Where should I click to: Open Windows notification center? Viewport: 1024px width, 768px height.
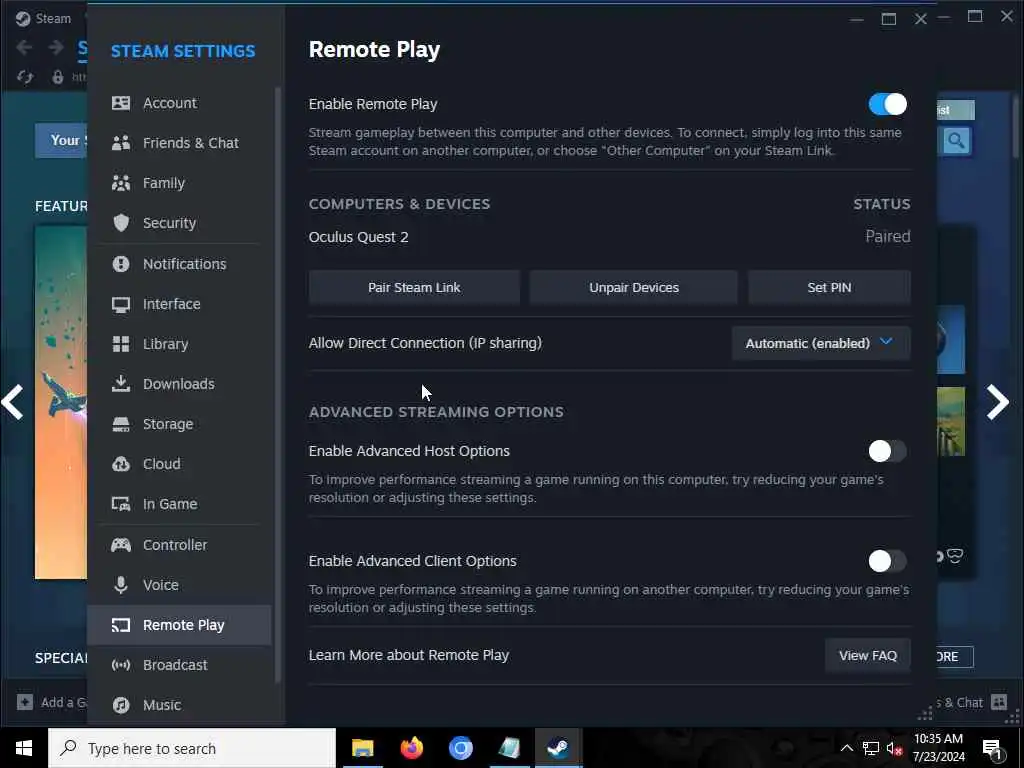tap(993, 748)
